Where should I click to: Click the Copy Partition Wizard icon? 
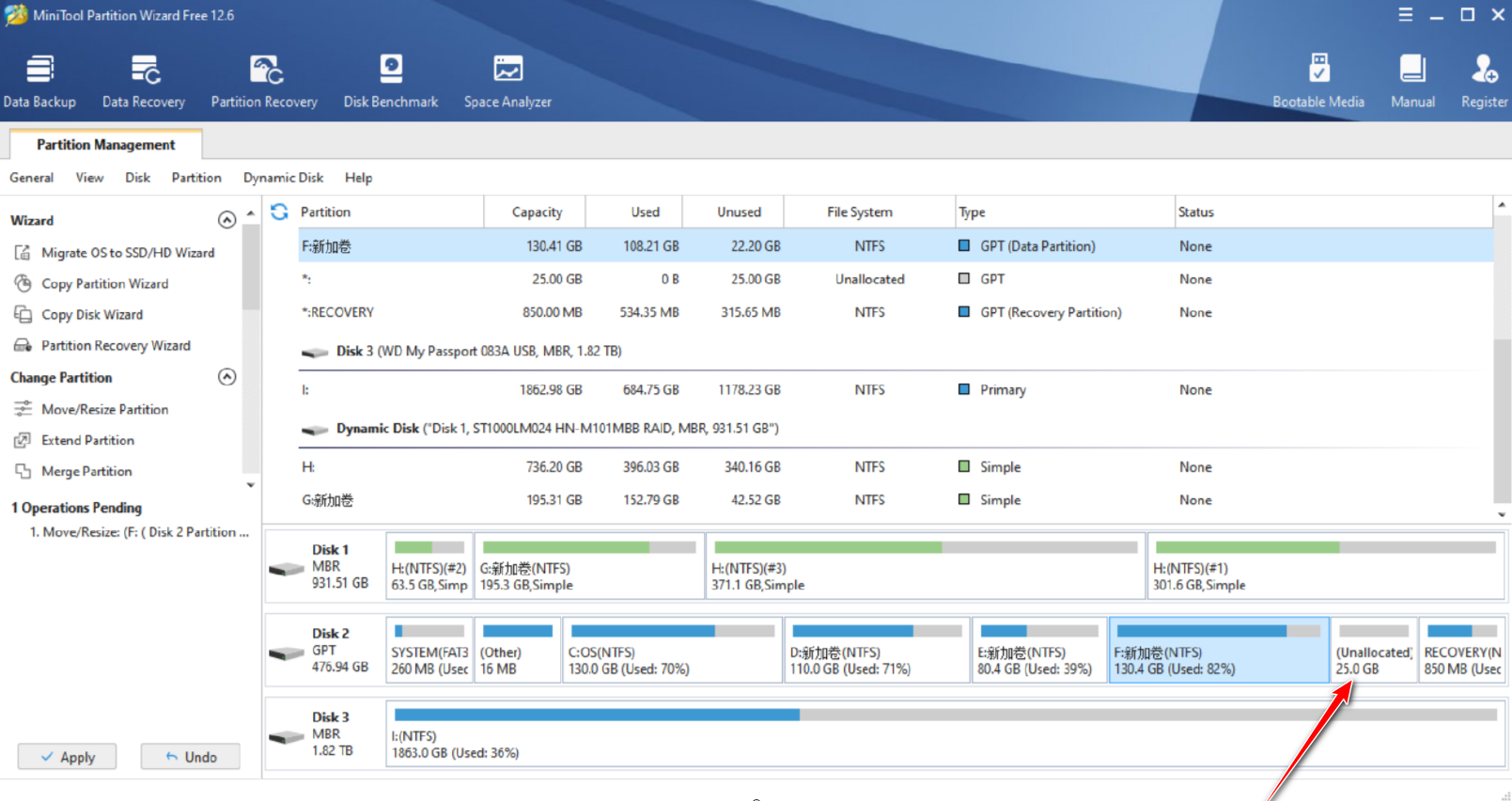23,283
